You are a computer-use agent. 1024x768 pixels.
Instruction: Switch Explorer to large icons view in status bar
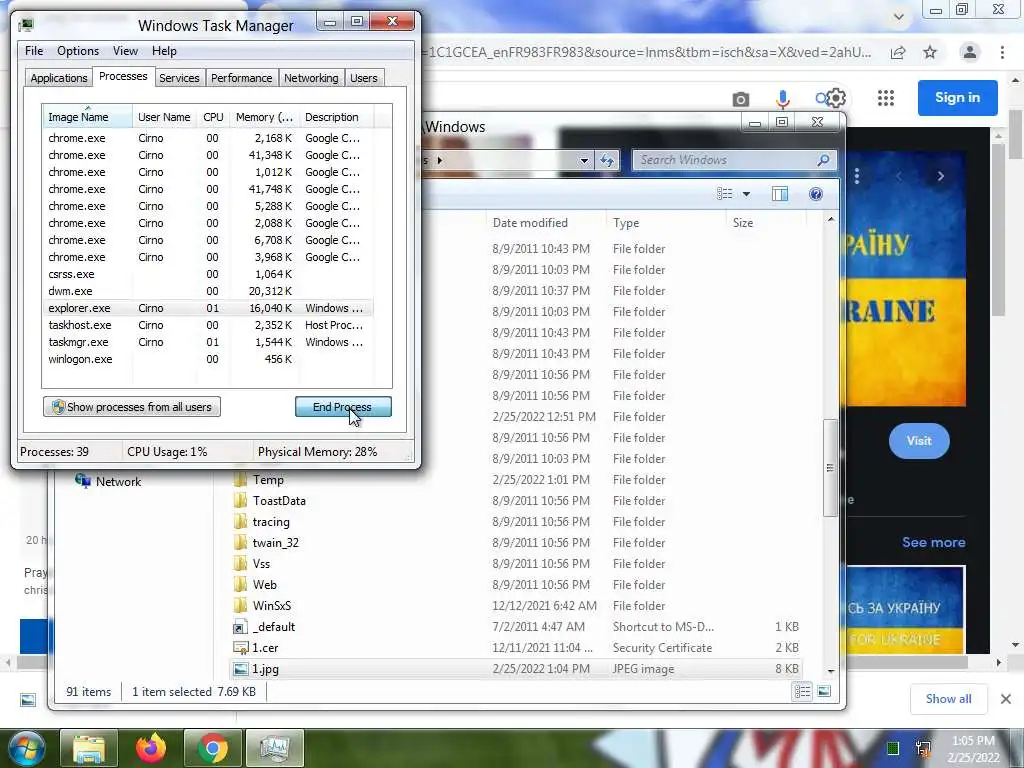coord(824,692)
